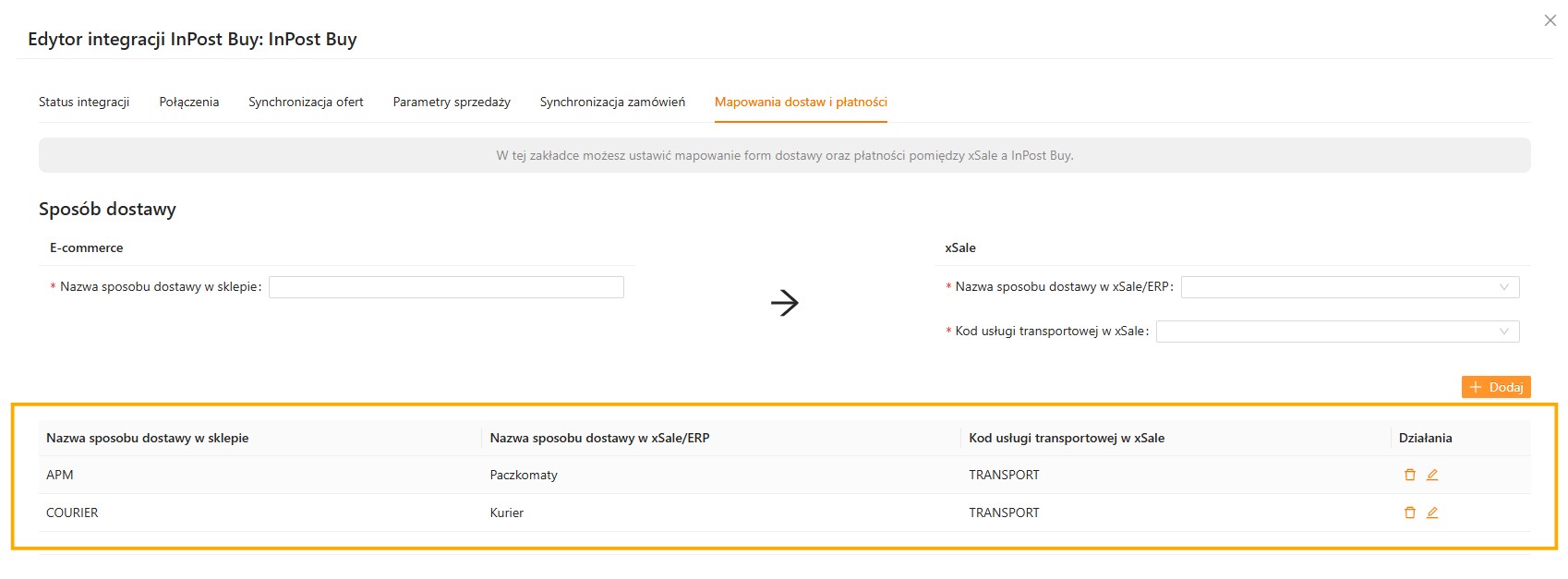Image resolution: width=1568 pixels, height=579 pixels.
Task: Click the Paczkomaty table cell
Action: (x=524, y=475)
